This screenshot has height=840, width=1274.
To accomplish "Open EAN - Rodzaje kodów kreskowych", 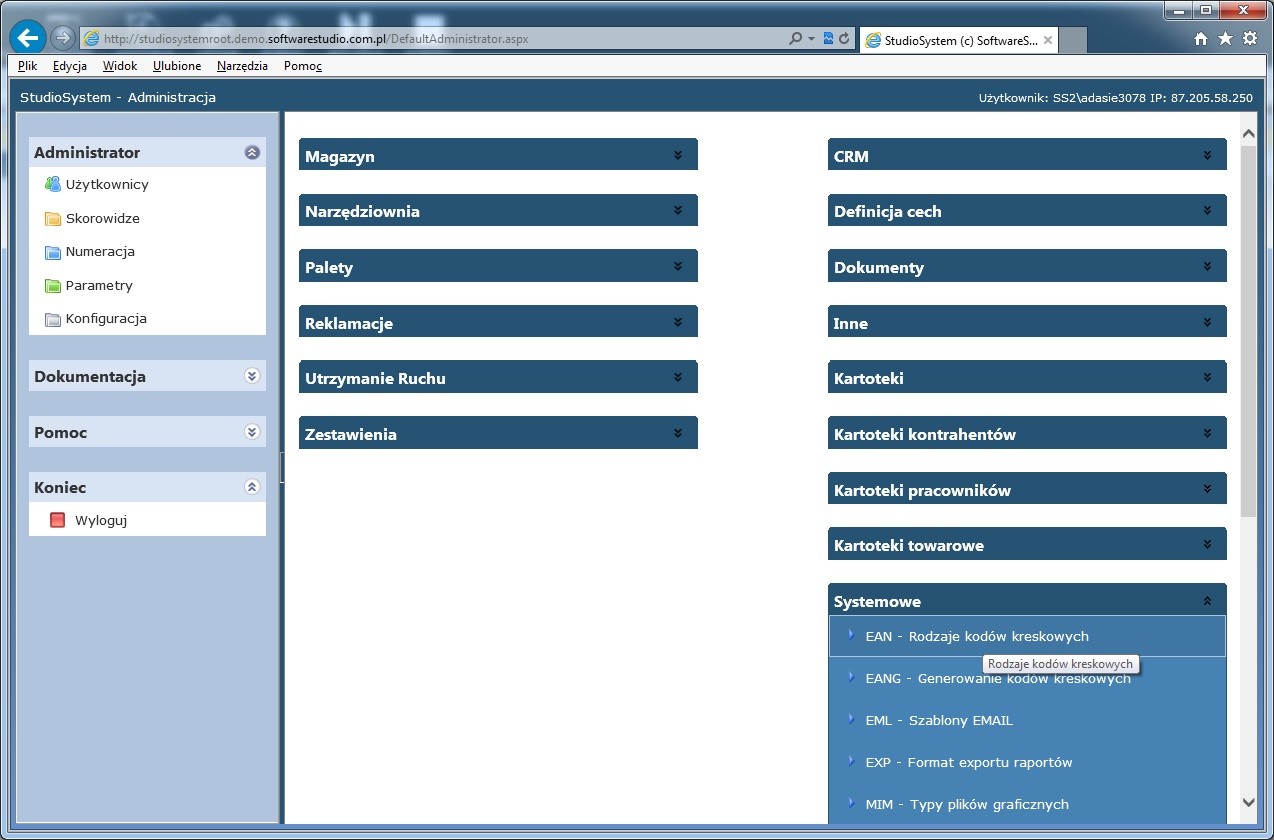I will (x=1027, y=636).
